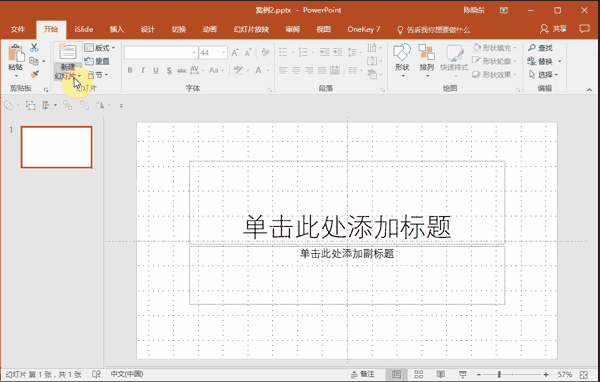Viewport: 600px width, 382px height.
Task: Click the Decrease Indent icon
Action: tap(324, 52)
